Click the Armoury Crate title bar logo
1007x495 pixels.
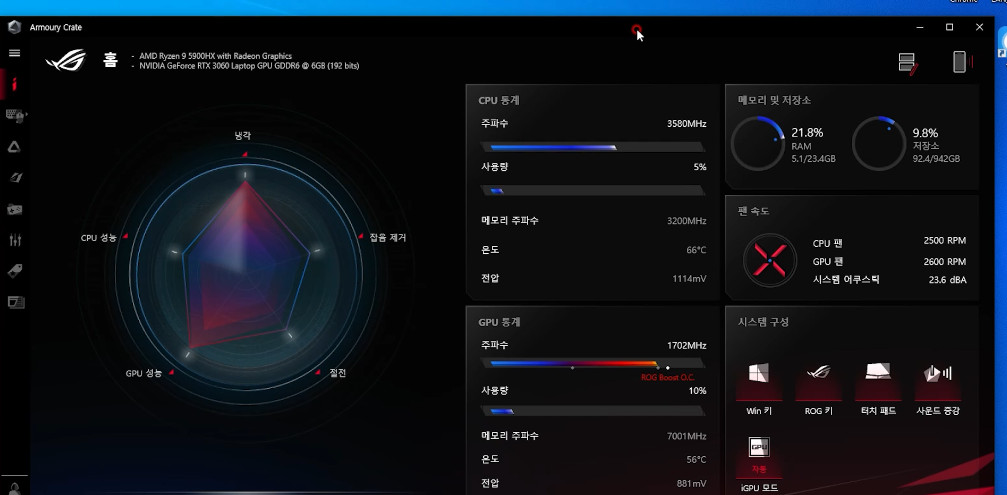[14, 27]
